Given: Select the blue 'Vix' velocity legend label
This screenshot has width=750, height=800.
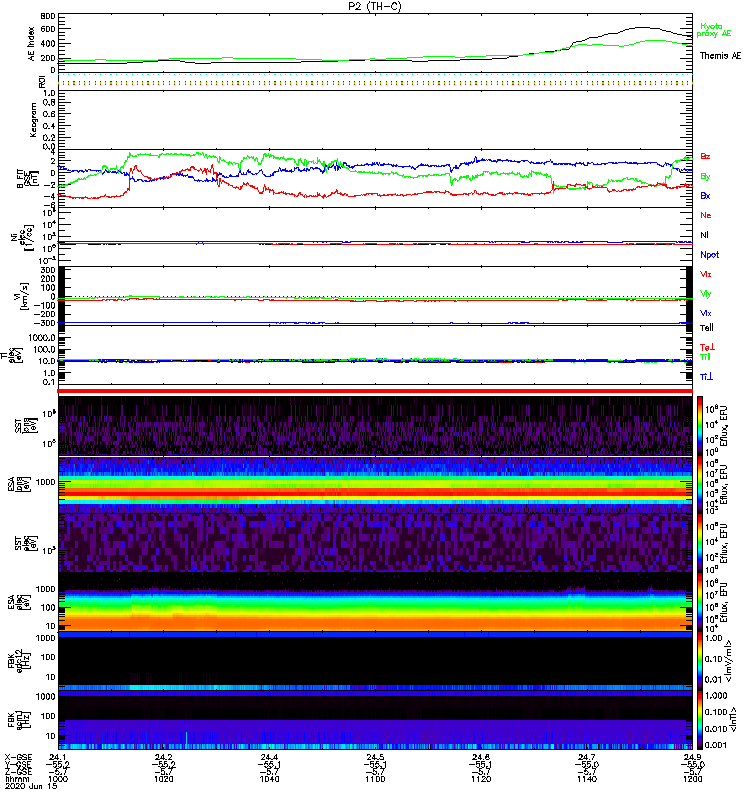Looking at the screenshot, I should pos(705,313).
